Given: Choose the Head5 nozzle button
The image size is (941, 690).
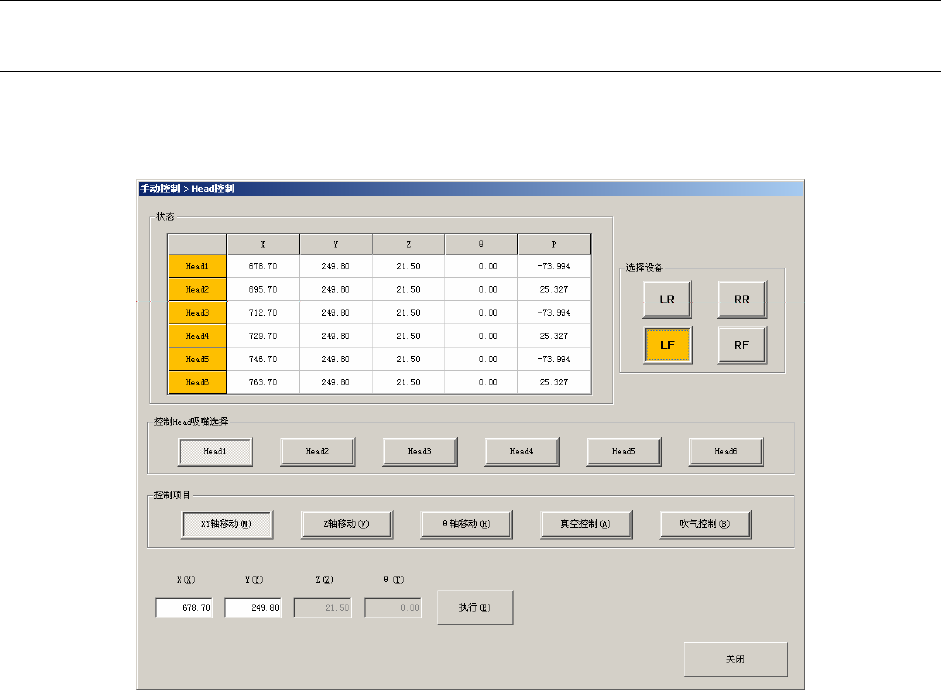Looking at the screenshot, I should point(624,452).
